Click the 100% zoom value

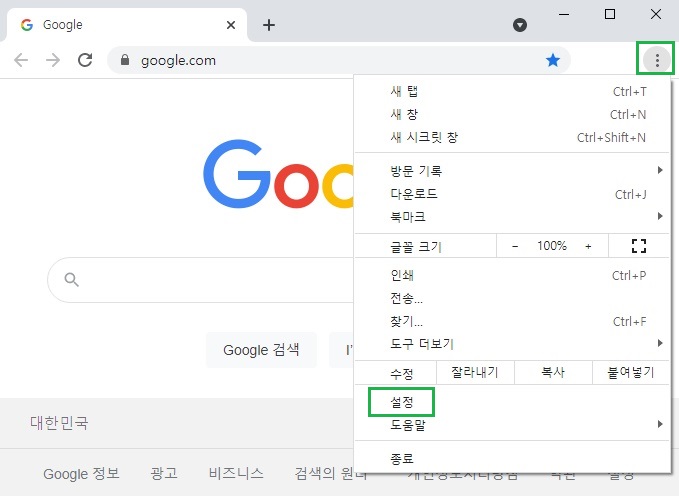552,246
